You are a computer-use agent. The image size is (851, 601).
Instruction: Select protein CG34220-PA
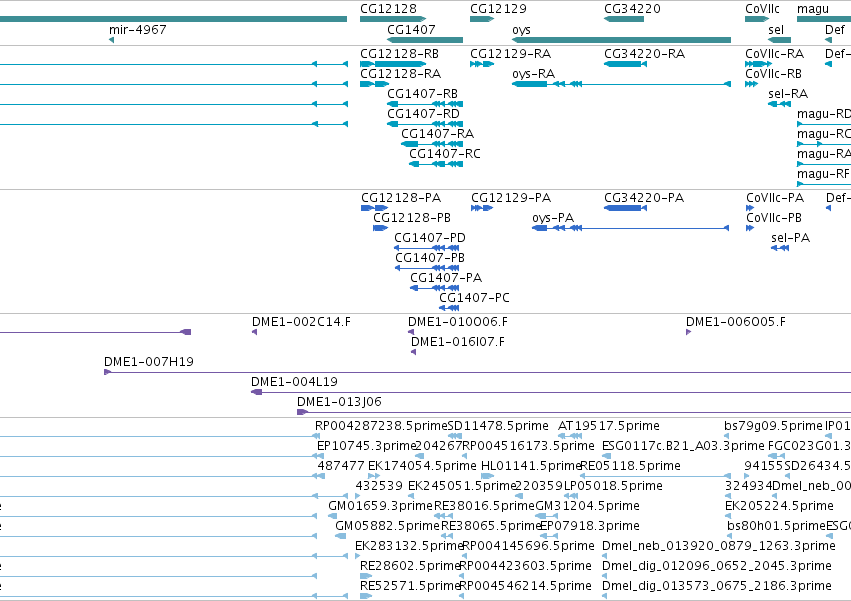pyautogui.click(x=625, y=208)
